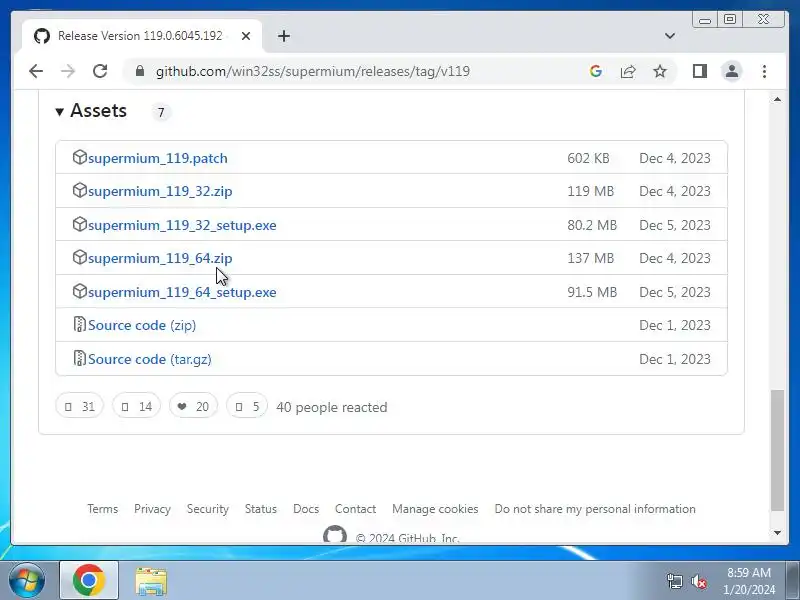
Task: Share this page using the share icon
Action: [x=628, y=71]
